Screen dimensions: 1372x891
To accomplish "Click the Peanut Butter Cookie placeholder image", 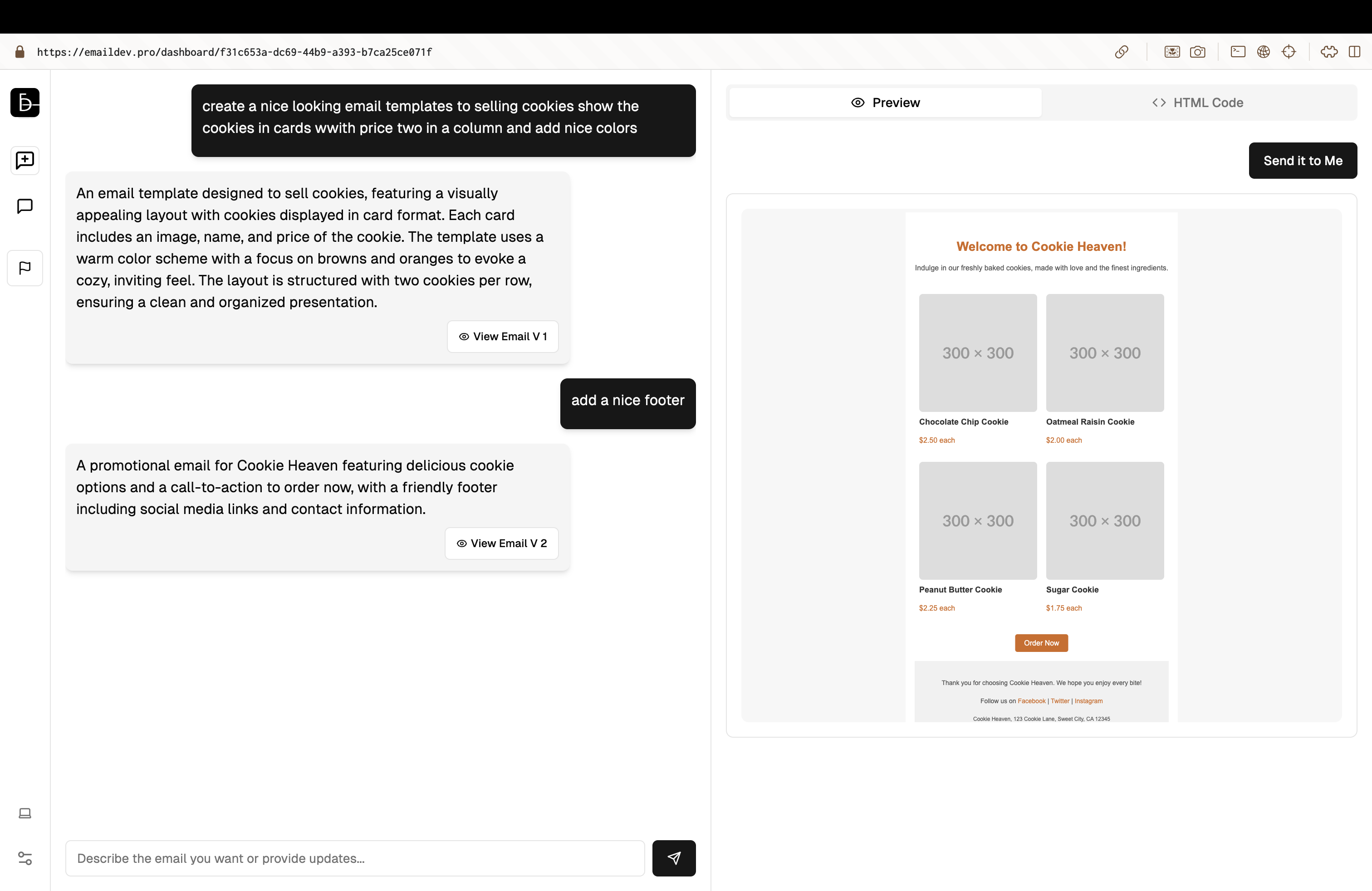I will tap(978, 520).
